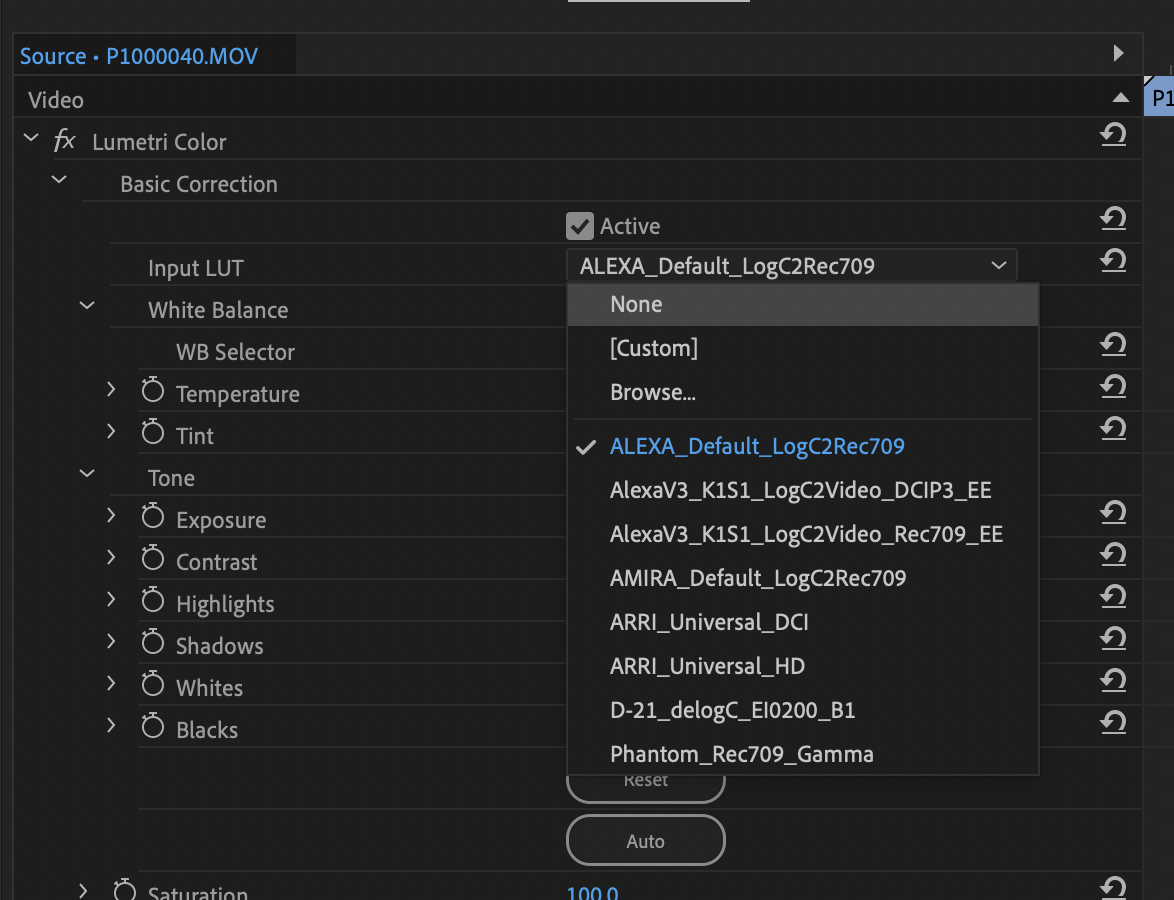1174x900 pixels.
Task: Click the fx icon beside Lumetri Color
Action: [63, 141]
